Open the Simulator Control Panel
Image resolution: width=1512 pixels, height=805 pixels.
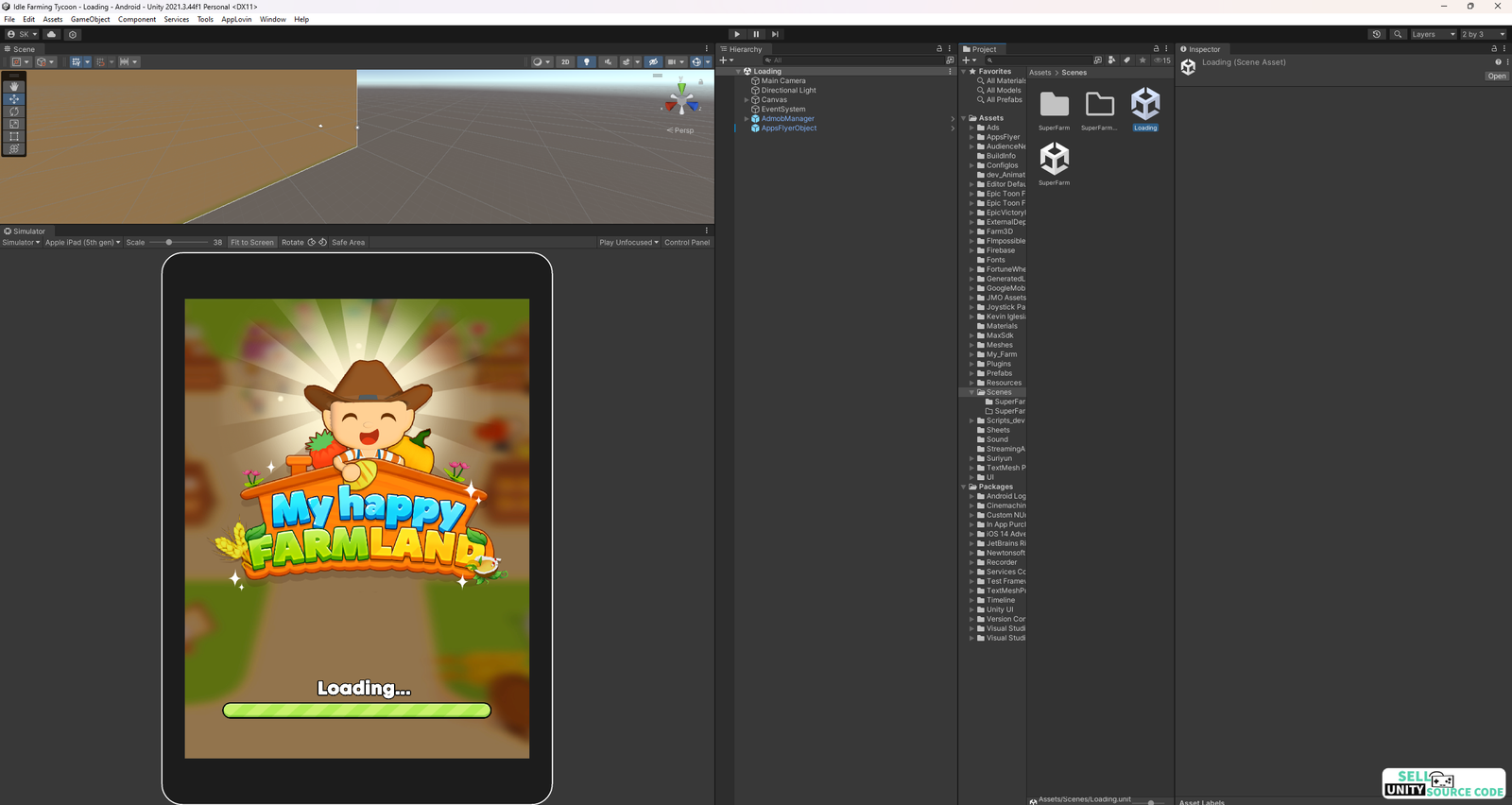point(687,242)
